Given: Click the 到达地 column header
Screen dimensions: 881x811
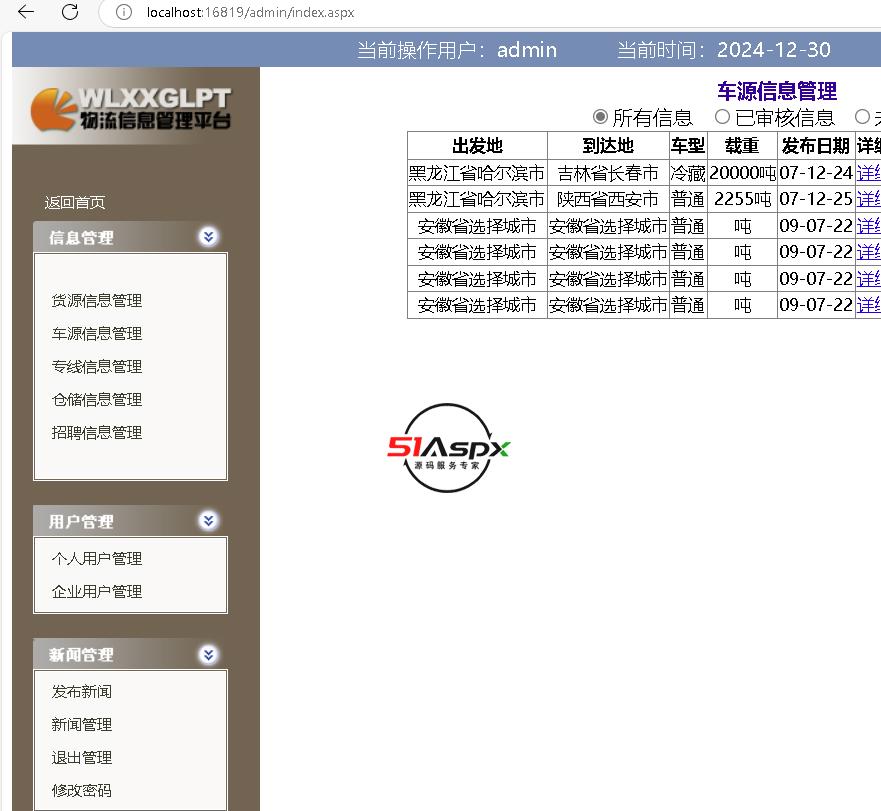Looking at the screenshot, I should pyautogui.click(x=608, y=146).
